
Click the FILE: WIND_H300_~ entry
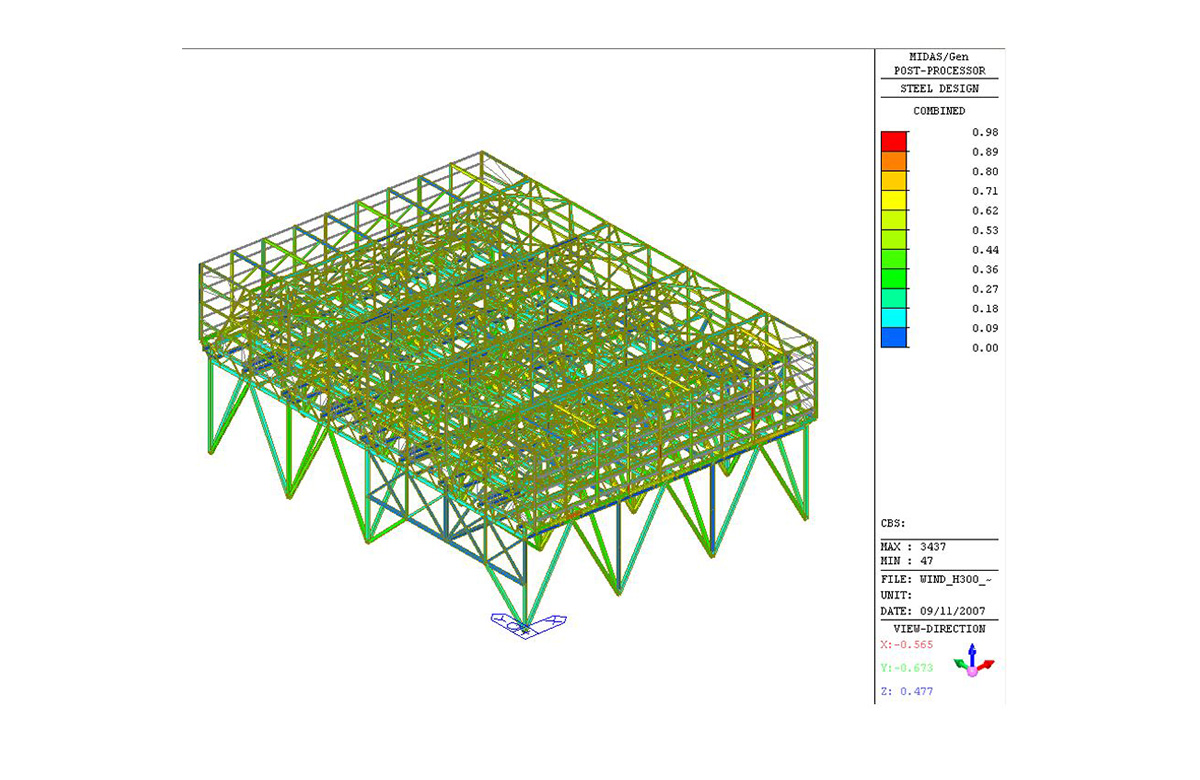pos(936,579)
